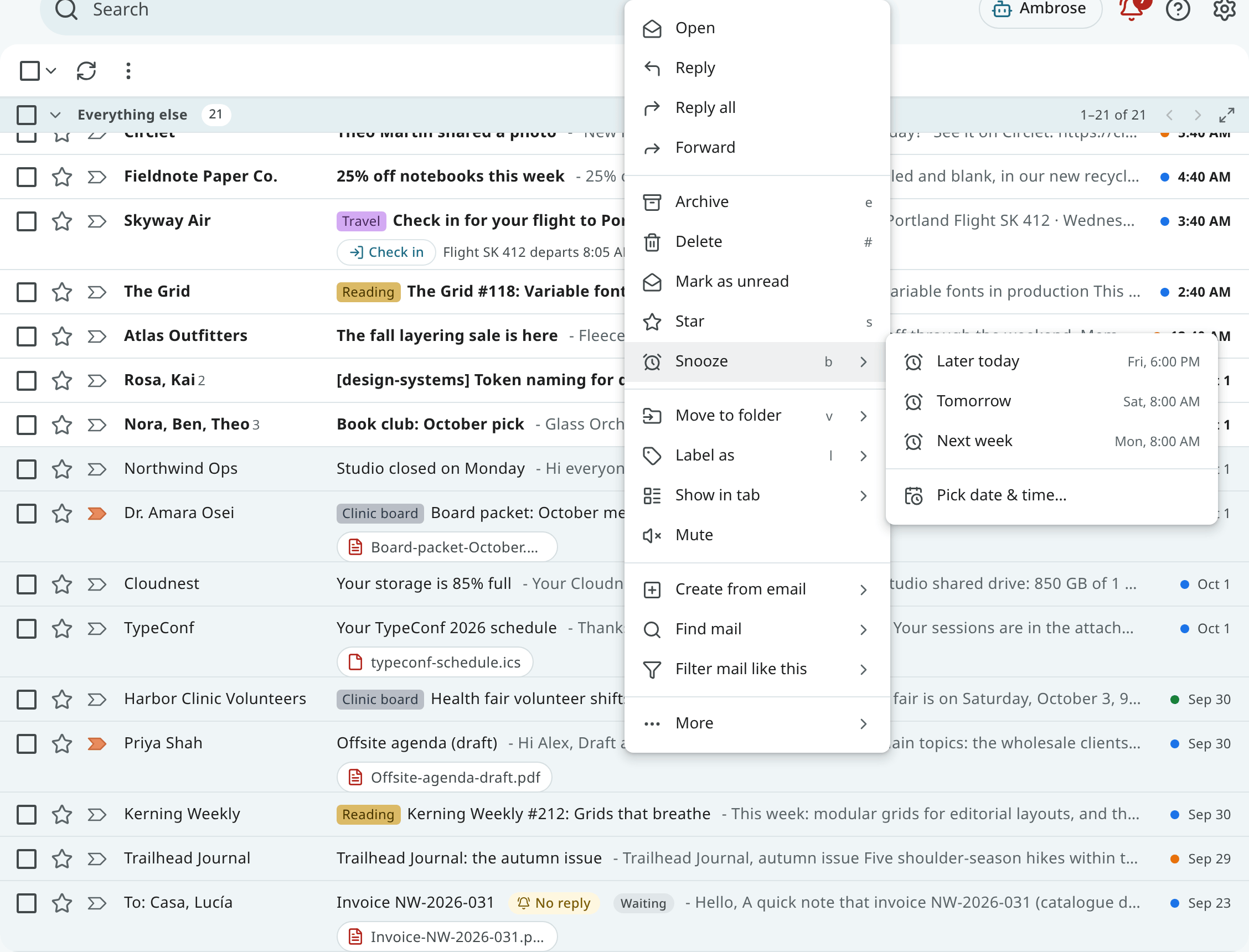Go to next page of messages
The height and width of the screenshot is (952, 1249).
coord(1197,115)
